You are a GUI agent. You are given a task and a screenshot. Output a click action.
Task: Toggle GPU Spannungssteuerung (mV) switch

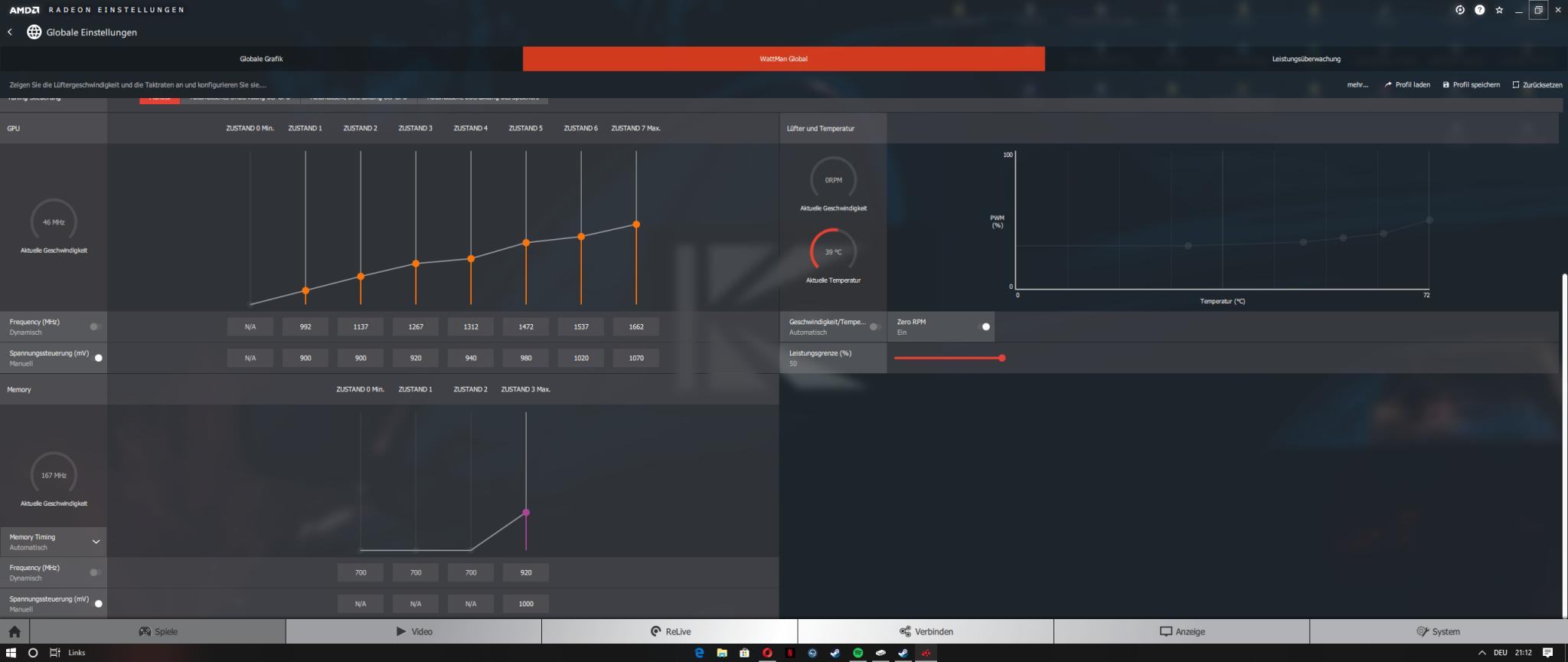(96, 358)
